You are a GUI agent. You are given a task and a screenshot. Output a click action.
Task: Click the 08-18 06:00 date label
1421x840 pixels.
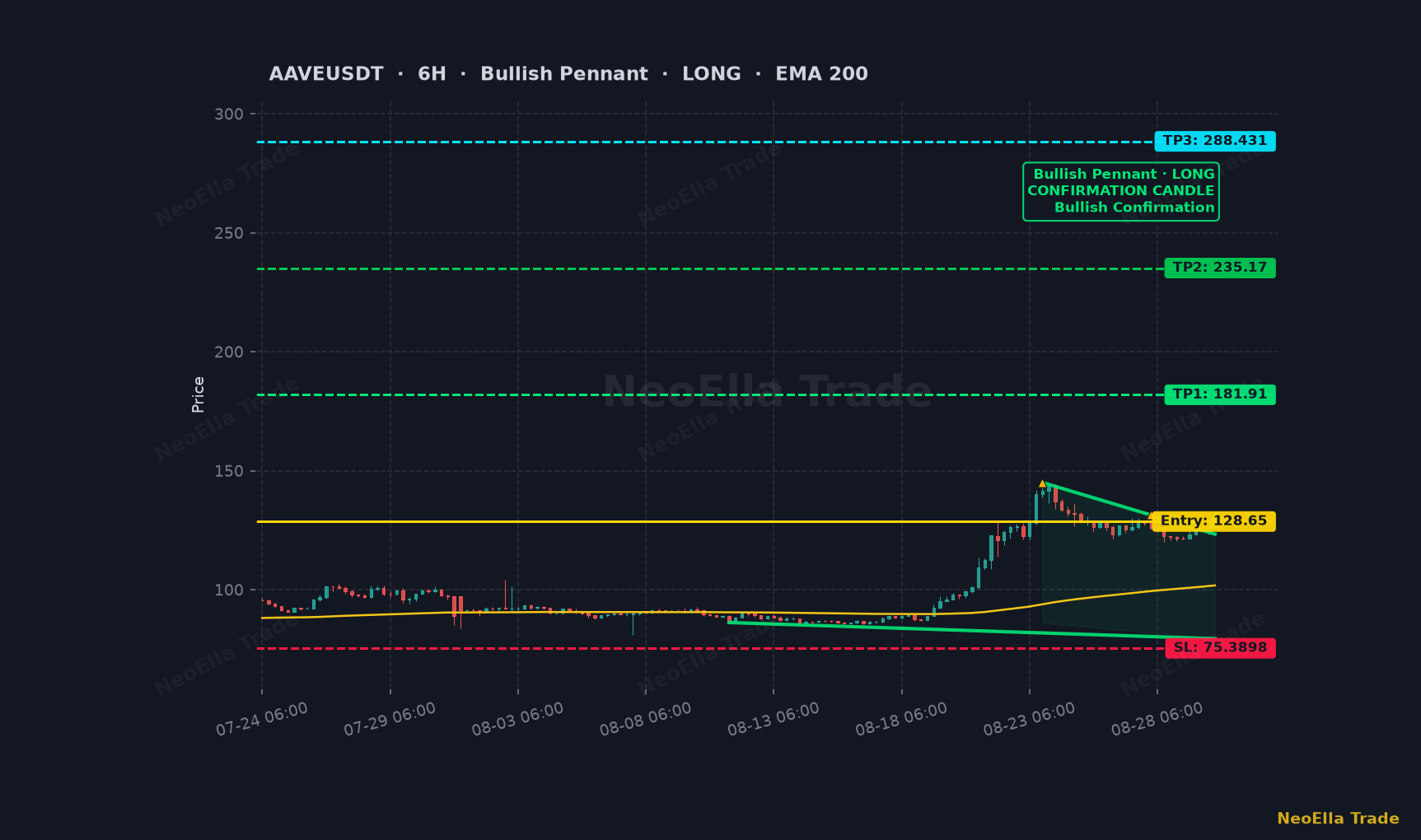[x=901, y=719]
